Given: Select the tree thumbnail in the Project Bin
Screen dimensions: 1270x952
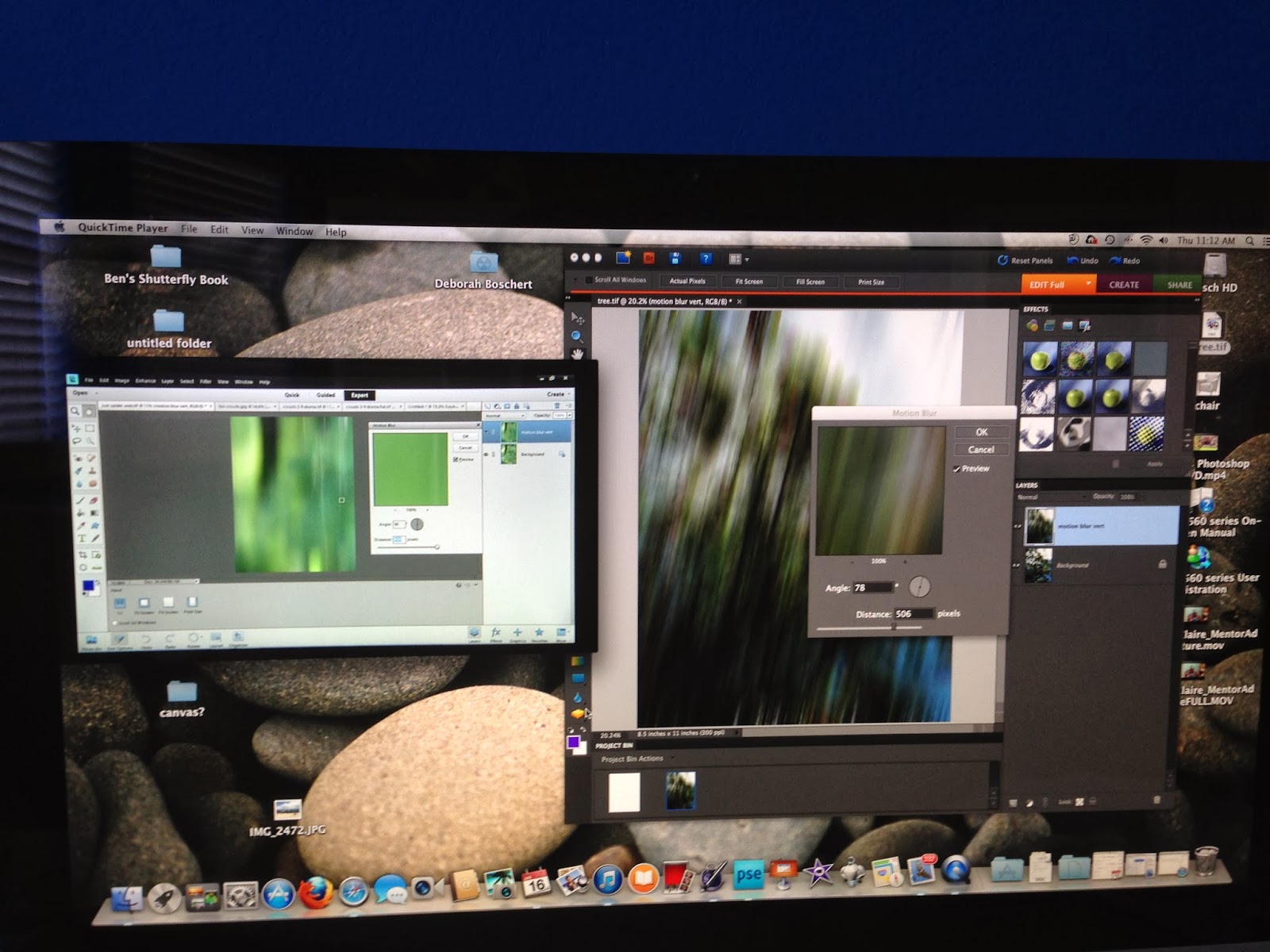Looking at the screenshot, I should point(680,791).
